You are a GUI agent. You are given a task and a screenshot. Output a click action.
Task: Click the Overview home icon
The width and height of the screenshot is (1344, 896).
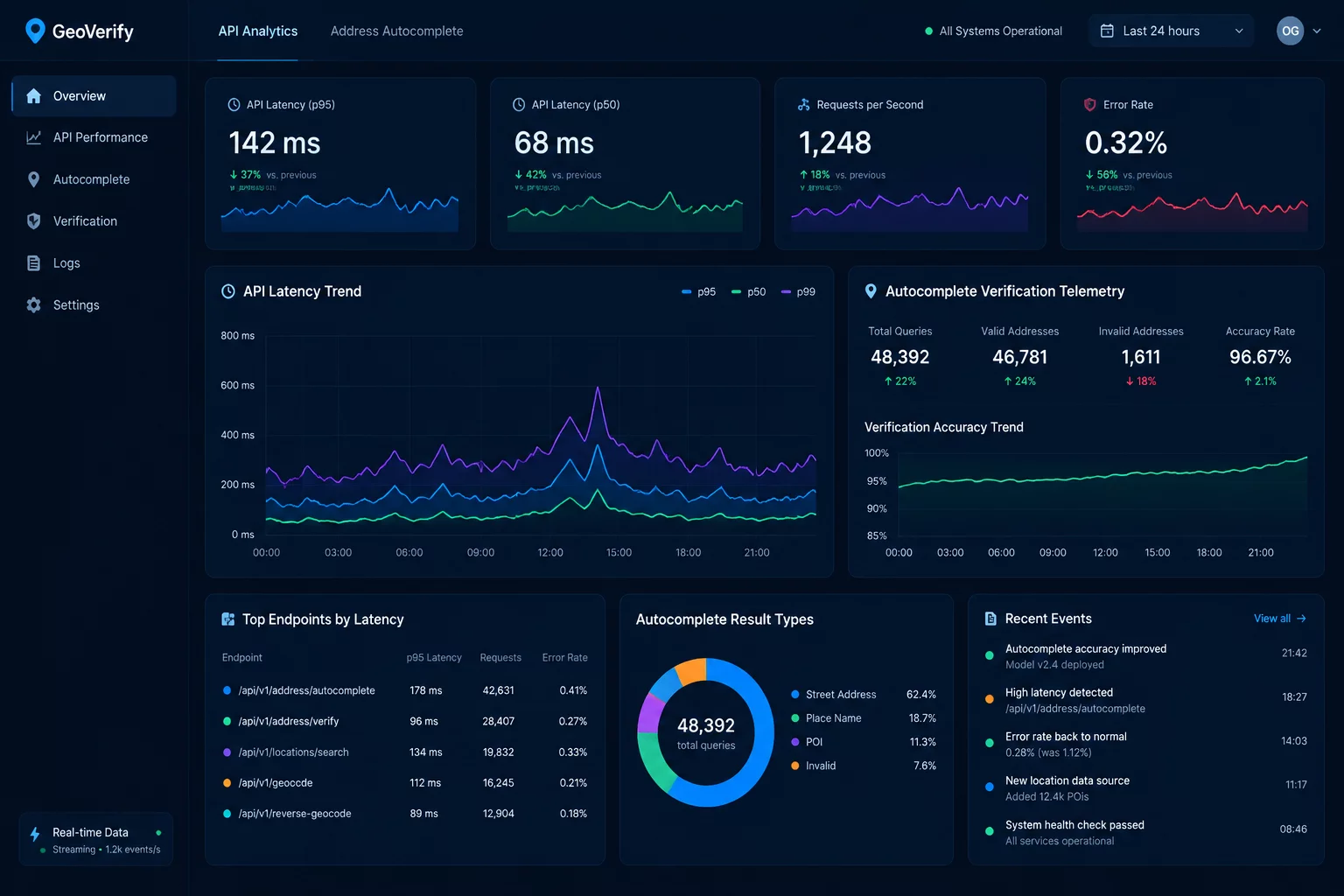click(x=33, y=96)
